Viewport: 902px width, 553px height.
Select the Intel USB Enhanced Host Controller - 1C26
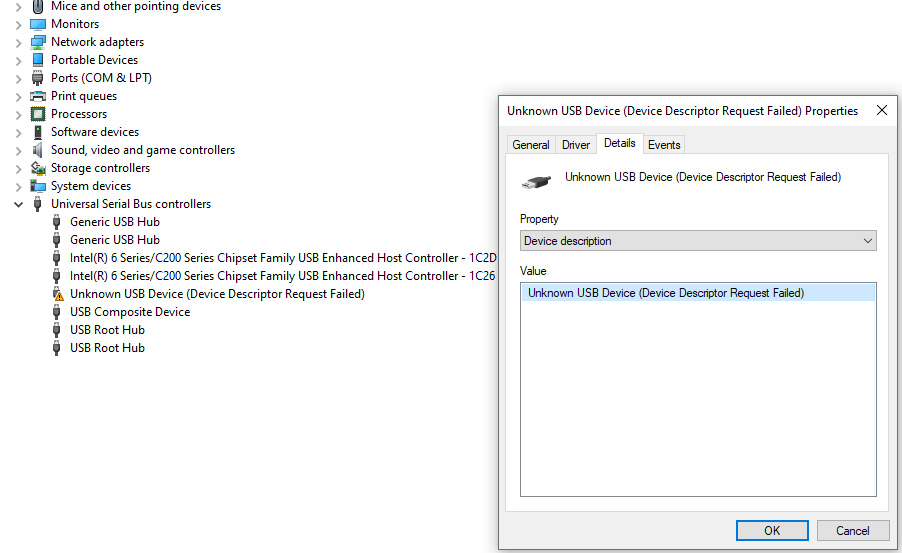tap(282, 276)
